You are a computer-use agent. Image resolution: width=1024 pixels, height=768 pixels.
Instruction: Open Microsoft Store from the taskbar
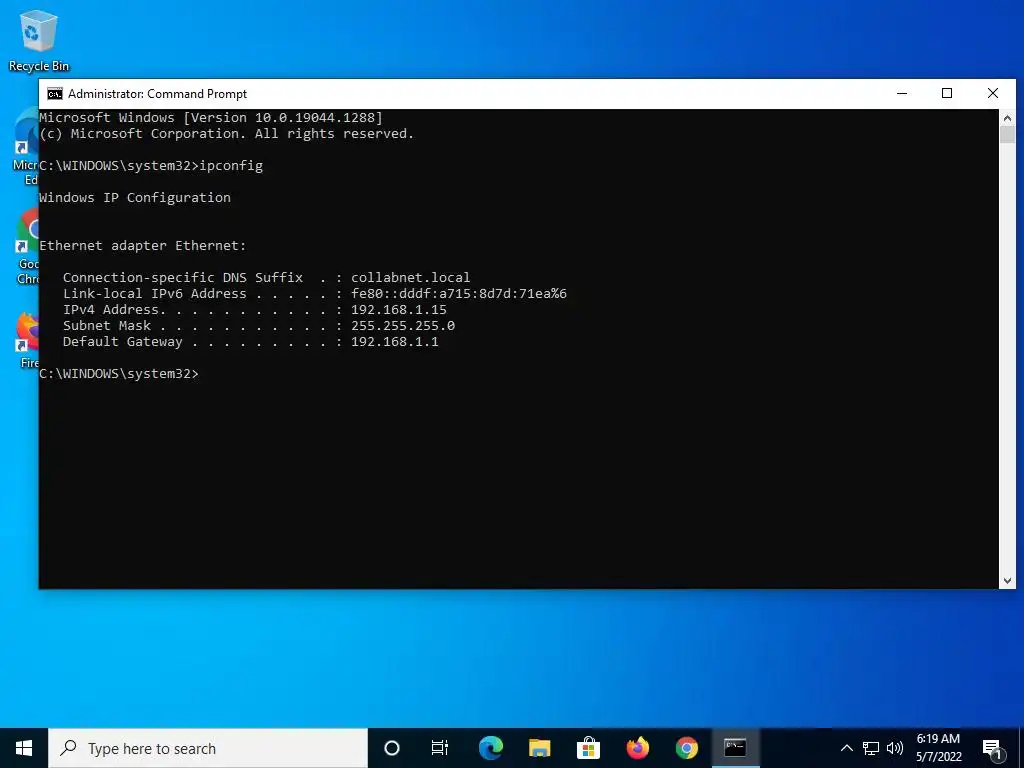click(x=588, y=748)
